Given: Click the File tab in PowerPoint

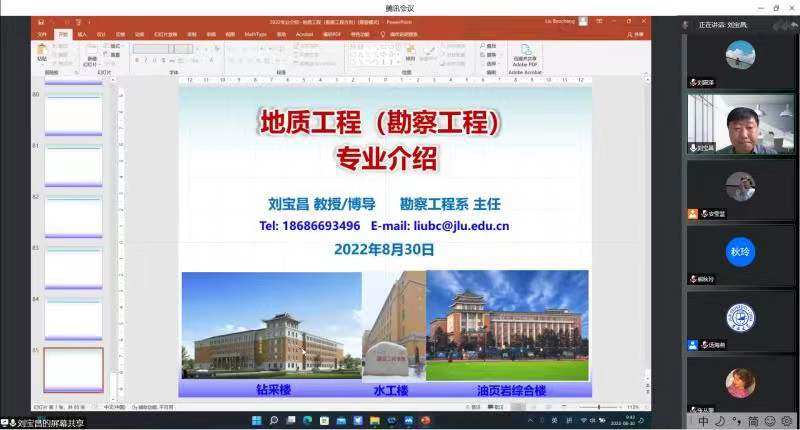Looking at the screenshot, I should 42,33.
